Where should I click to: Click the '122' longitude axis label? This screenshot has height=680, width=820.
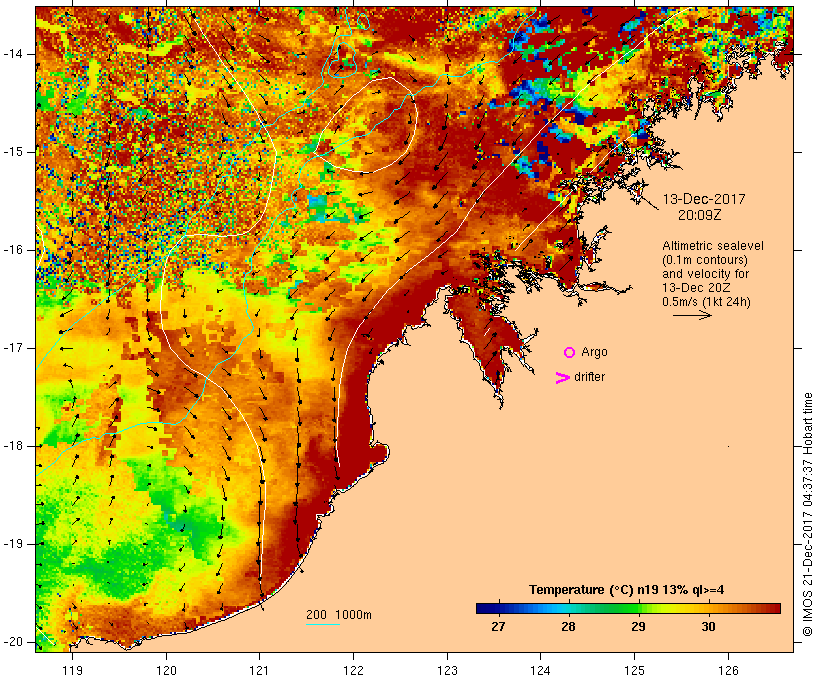[354, 670]
